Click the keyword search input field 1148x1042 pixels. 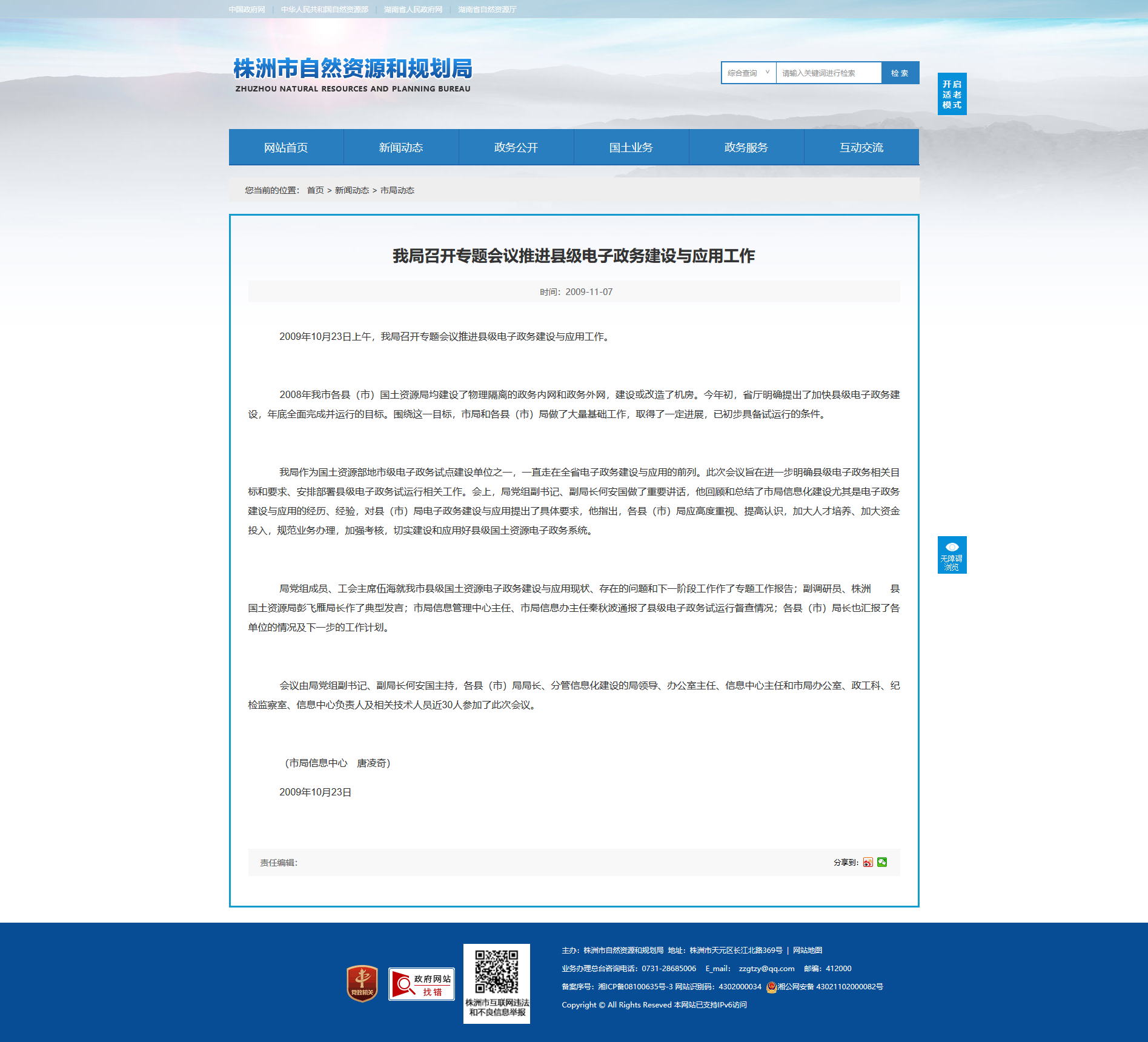[x=828, y=73]
